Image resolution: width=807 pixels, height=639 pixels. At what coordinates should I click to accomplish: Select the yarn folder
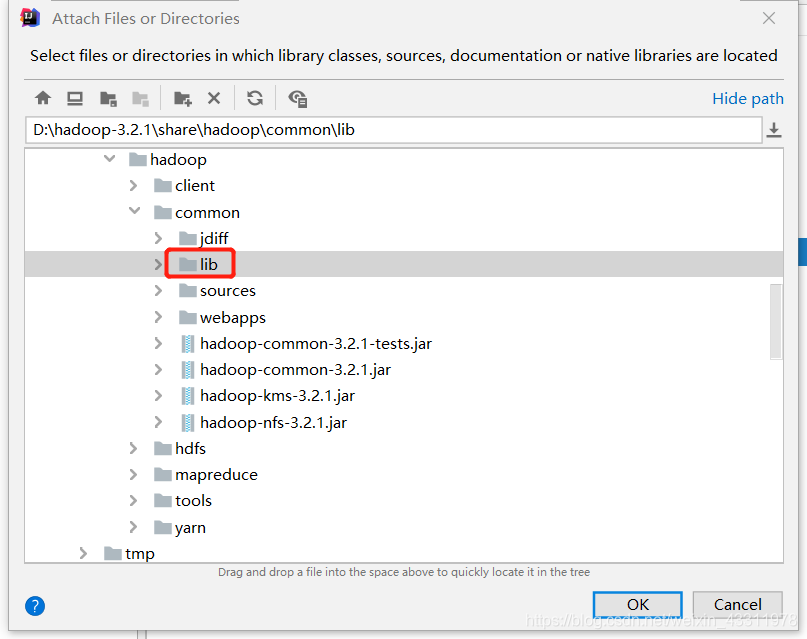pos(180,527)
